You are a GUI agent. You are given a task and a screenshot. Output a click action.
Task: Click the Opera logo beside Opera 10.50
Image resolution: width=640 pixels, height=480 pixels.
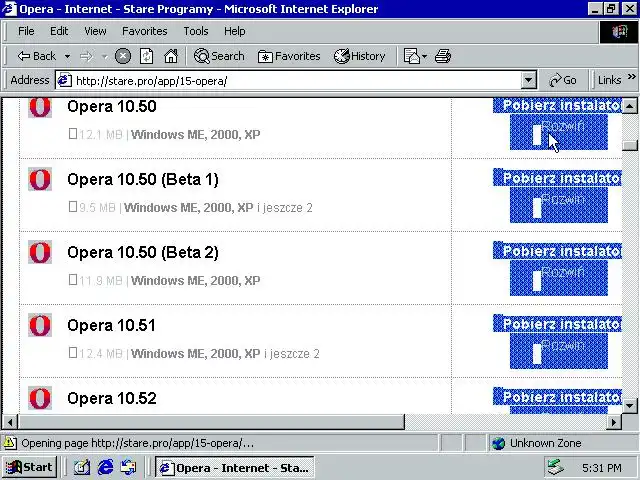pyautogui.click(x=40, y=108)
